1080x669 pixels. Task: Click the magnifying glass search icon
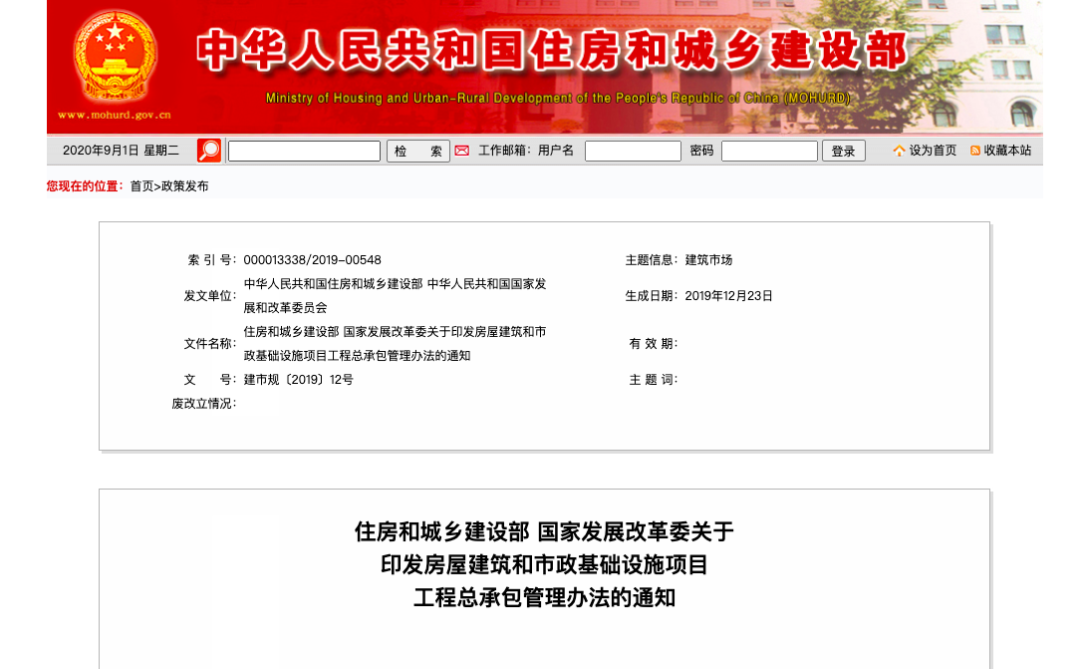click(x=207, y=150)
